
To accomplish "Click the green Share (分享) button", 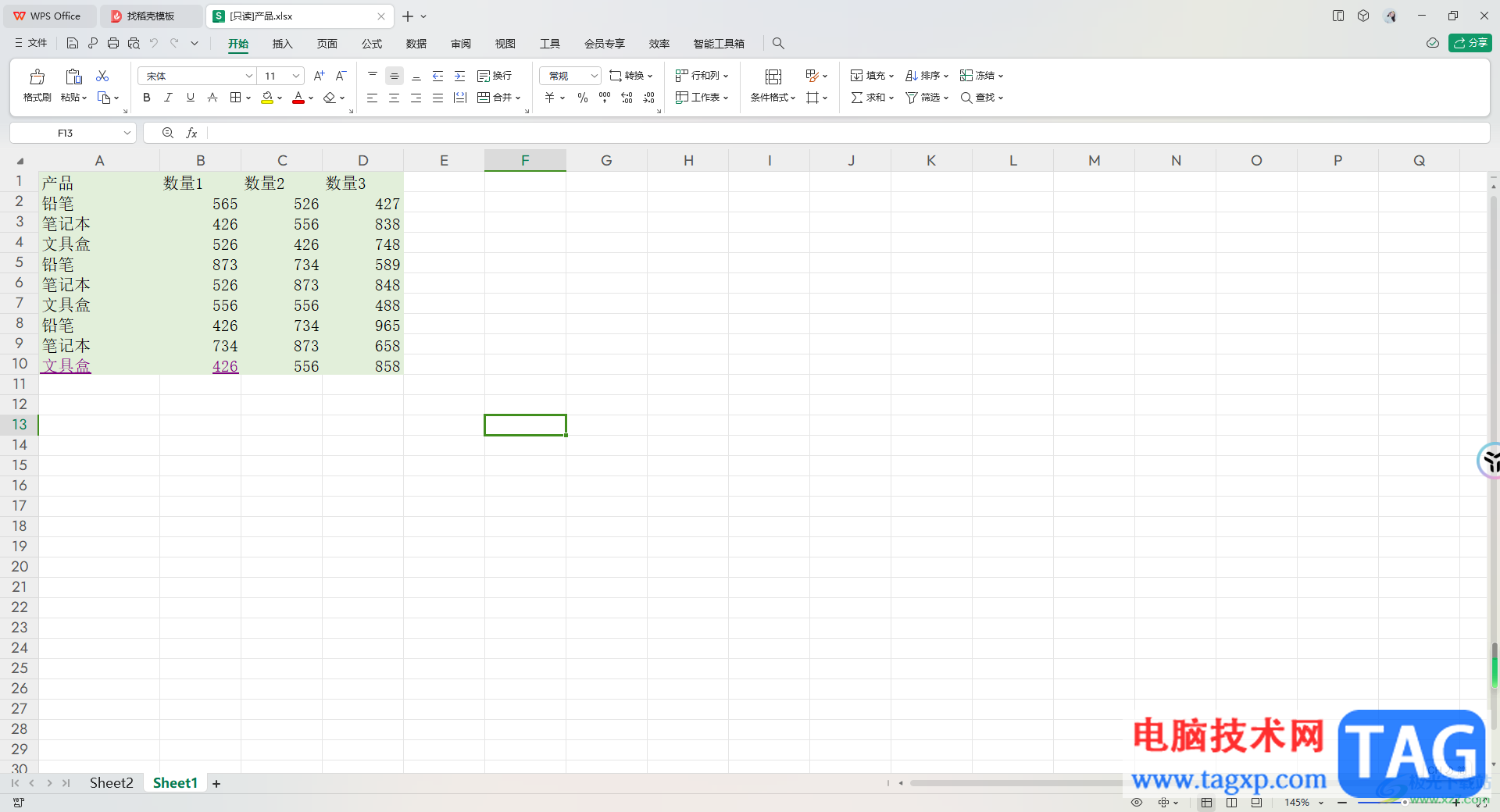I will pos(1470,43).
